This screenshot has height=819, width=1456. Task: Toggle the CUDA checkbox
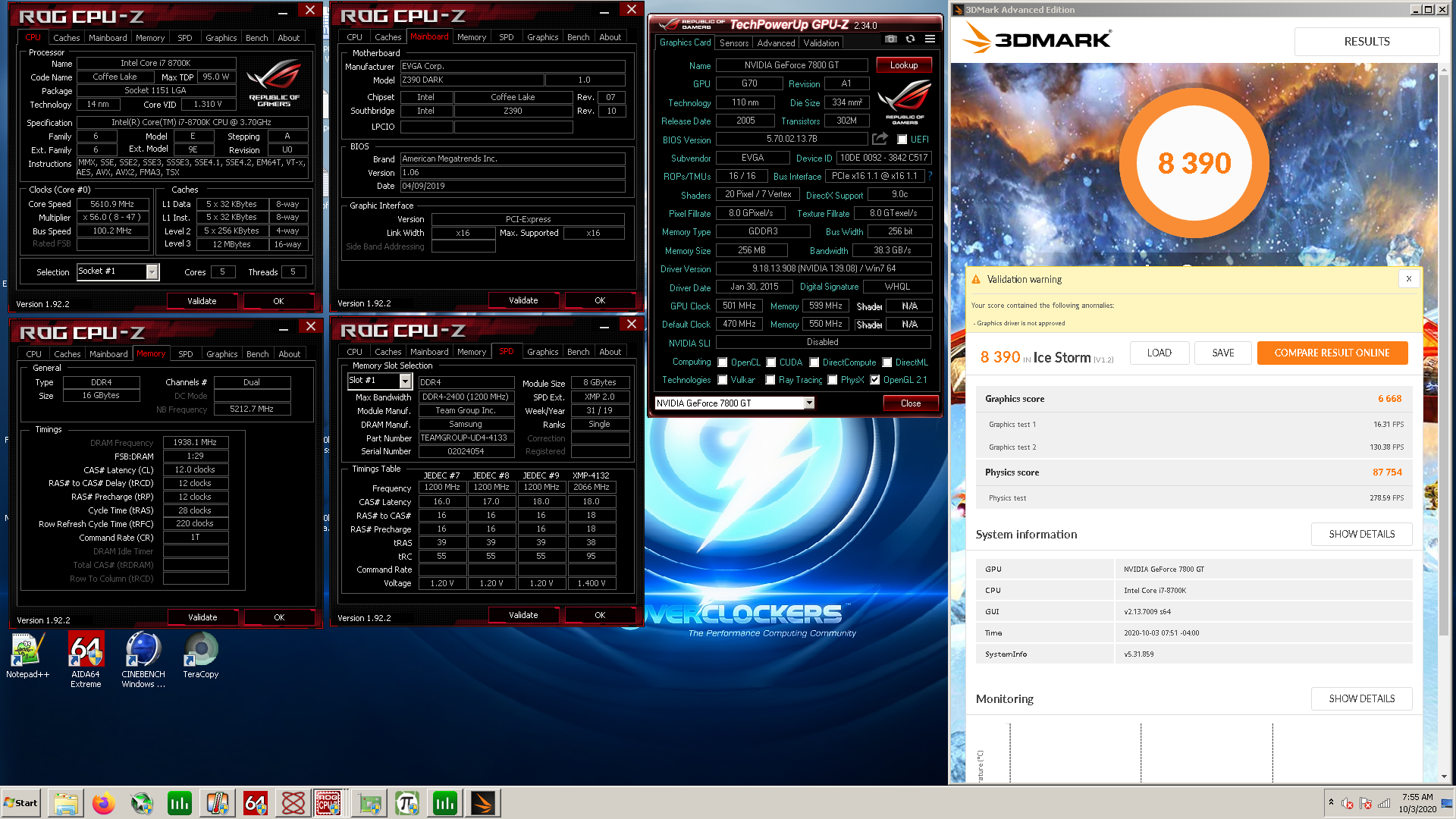(771, 362)
